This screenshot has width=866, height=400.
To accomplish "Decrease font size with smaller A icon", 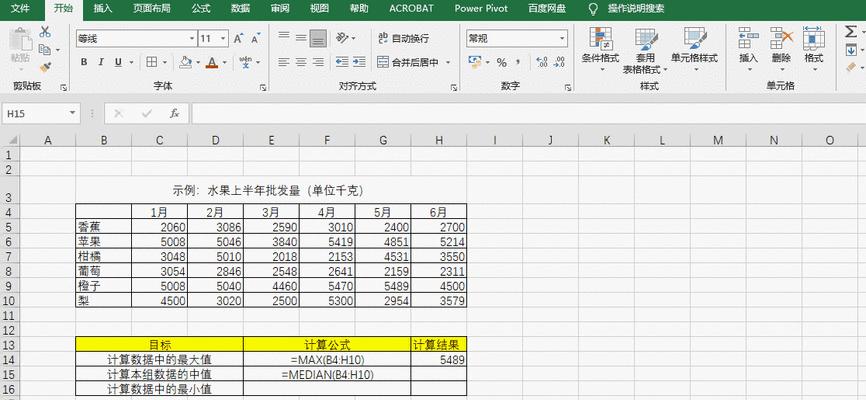I will [256, 39].
